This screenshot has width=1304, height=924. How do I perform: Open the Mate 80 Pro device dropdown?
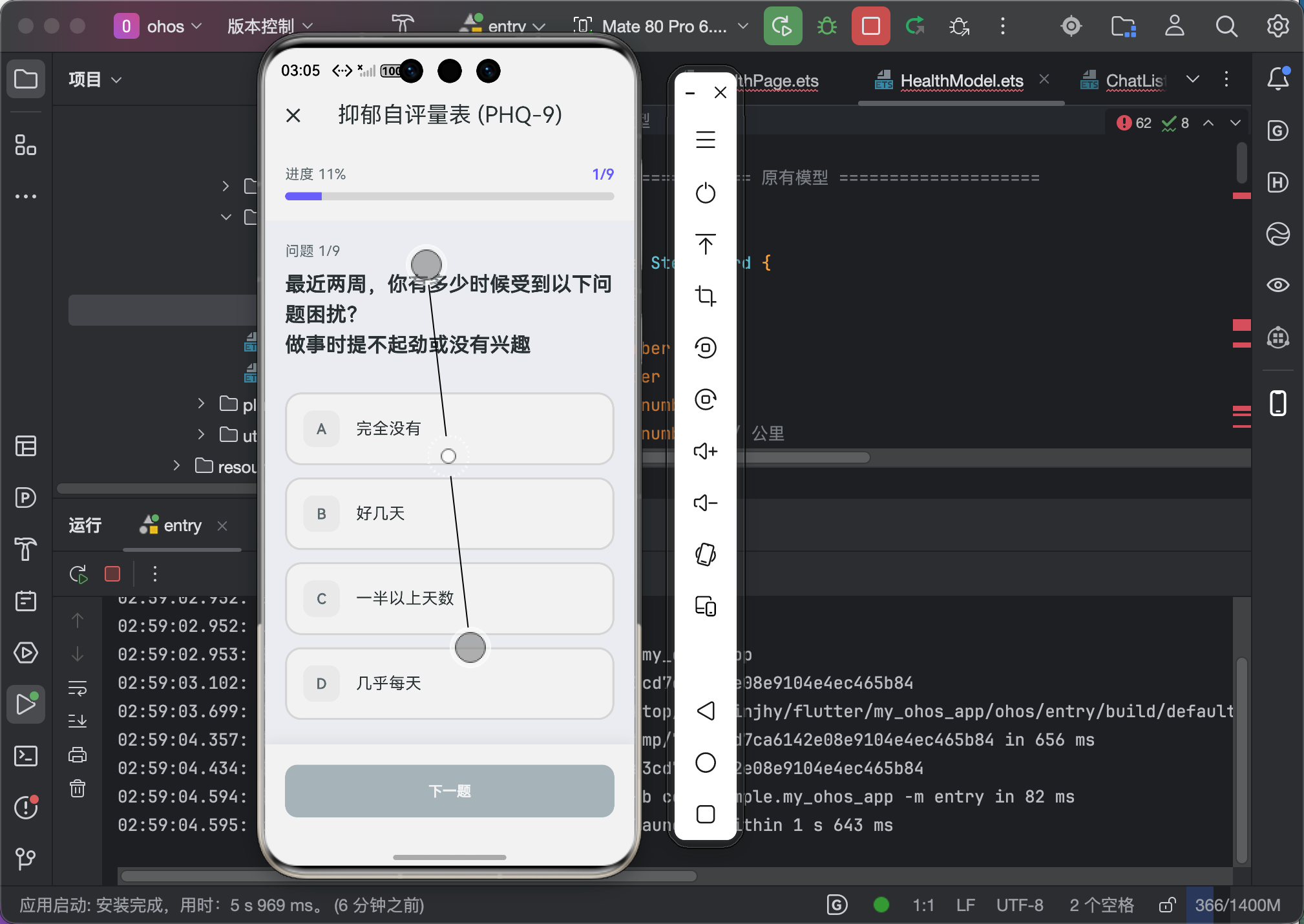662,26
